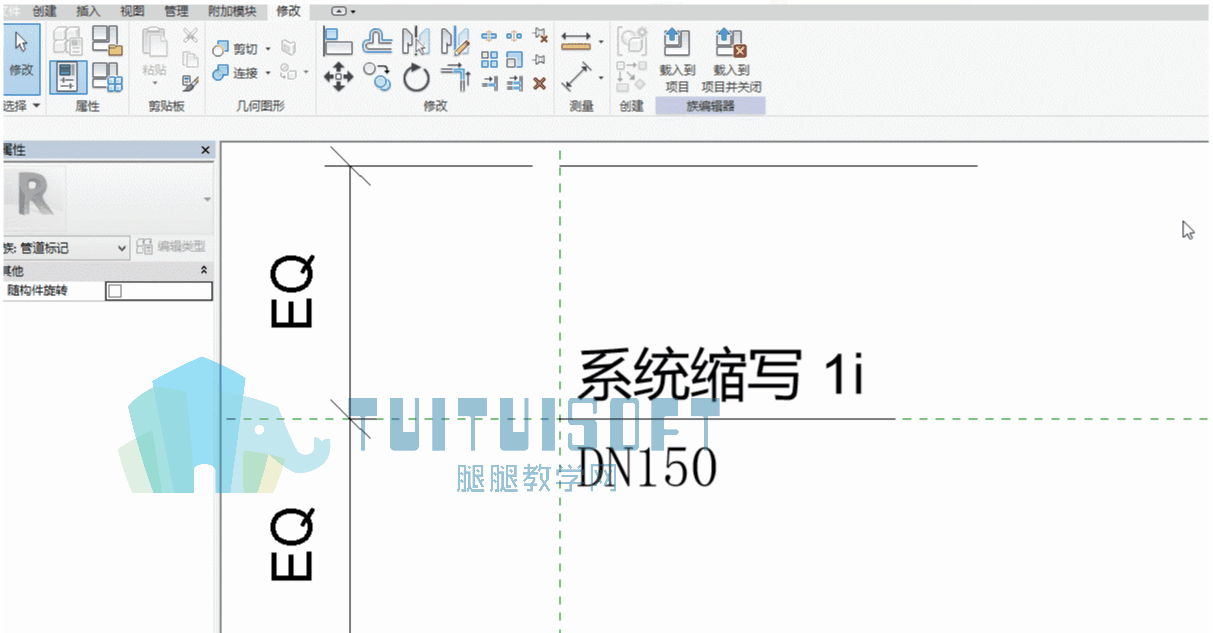Select the 系统缩写 1i label text
1213x633 pixels.
720,375
